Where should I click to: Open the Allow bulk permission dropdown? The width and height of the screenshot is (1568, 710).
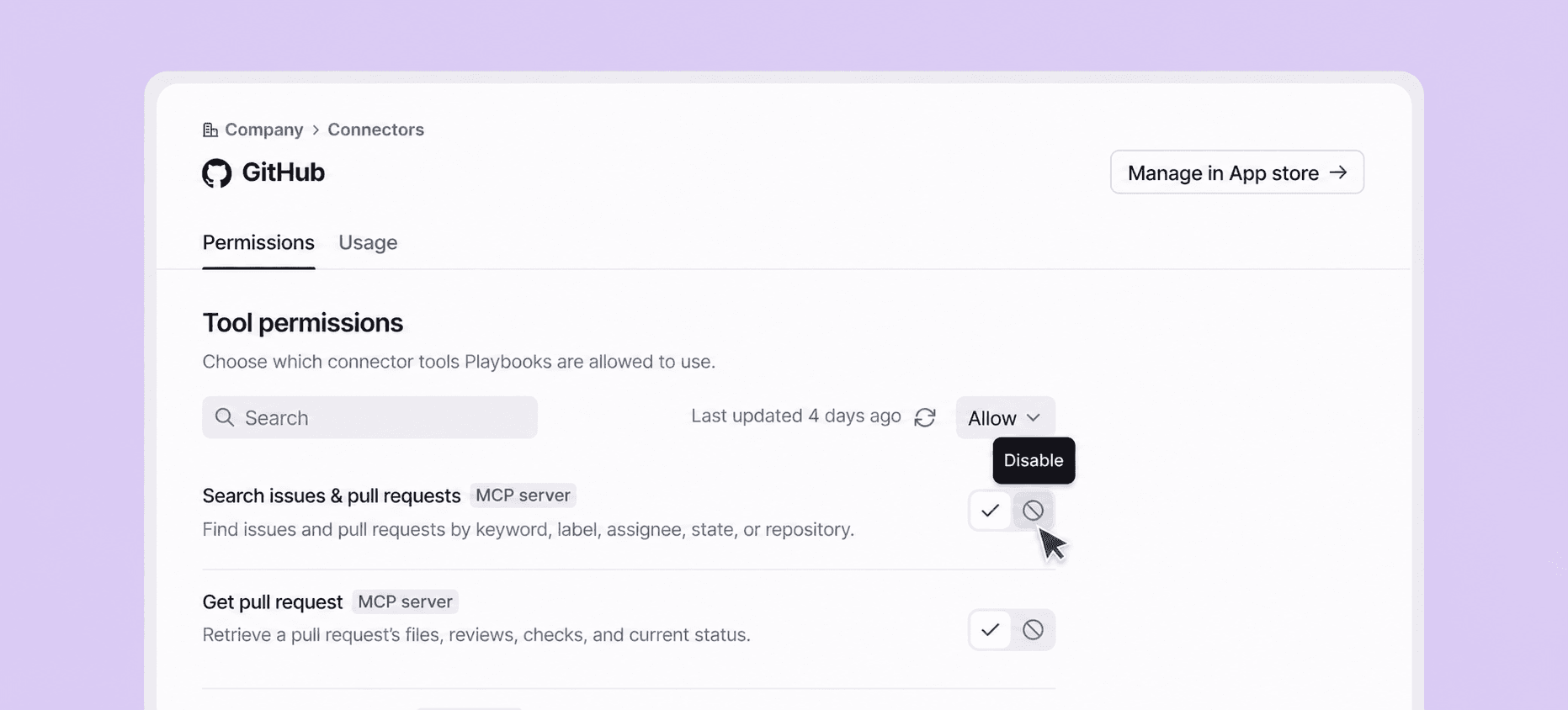coord(1005,417)
